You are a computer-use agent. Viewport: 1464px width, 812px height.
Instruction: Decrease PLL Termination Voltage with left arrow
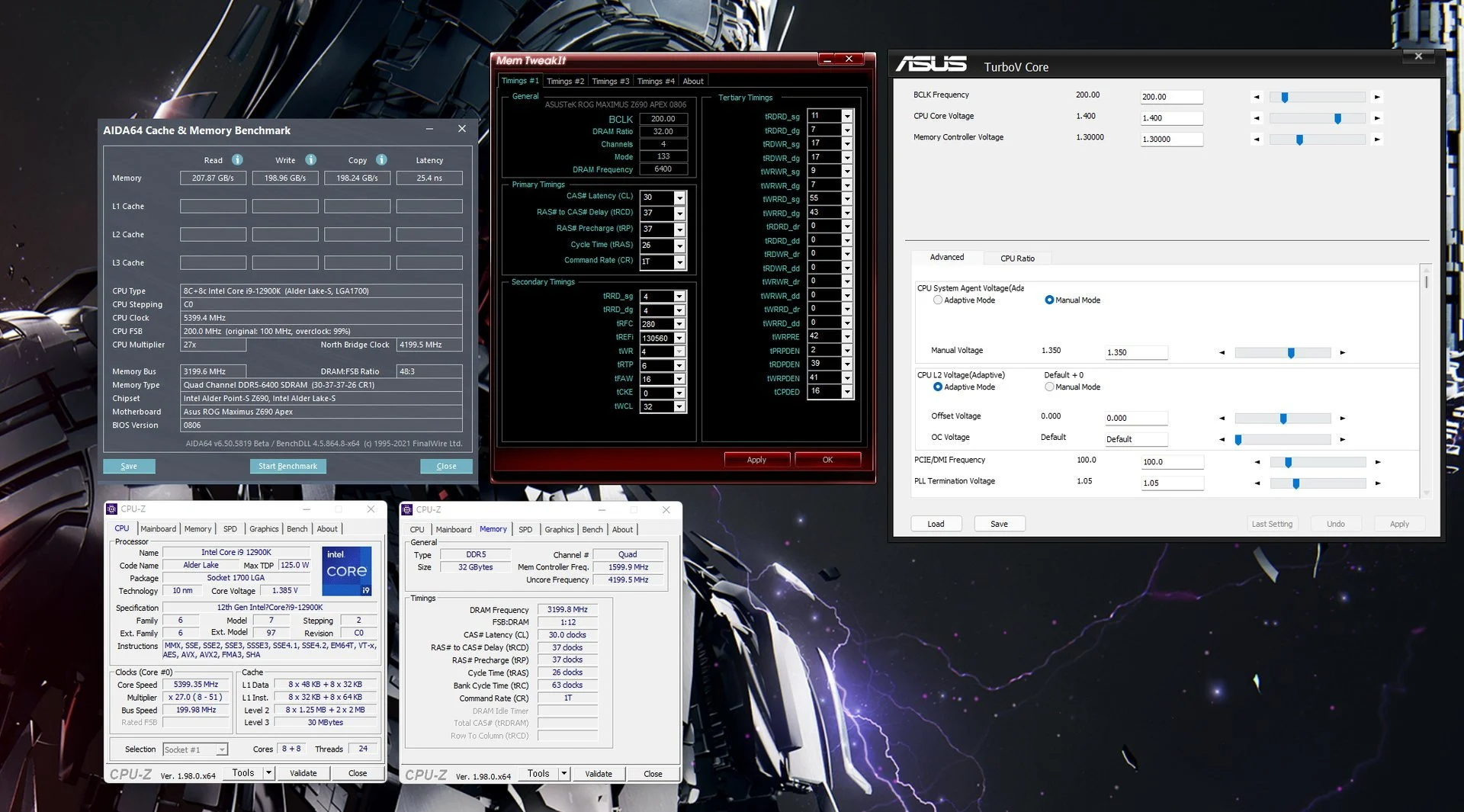coord(1257,483)
